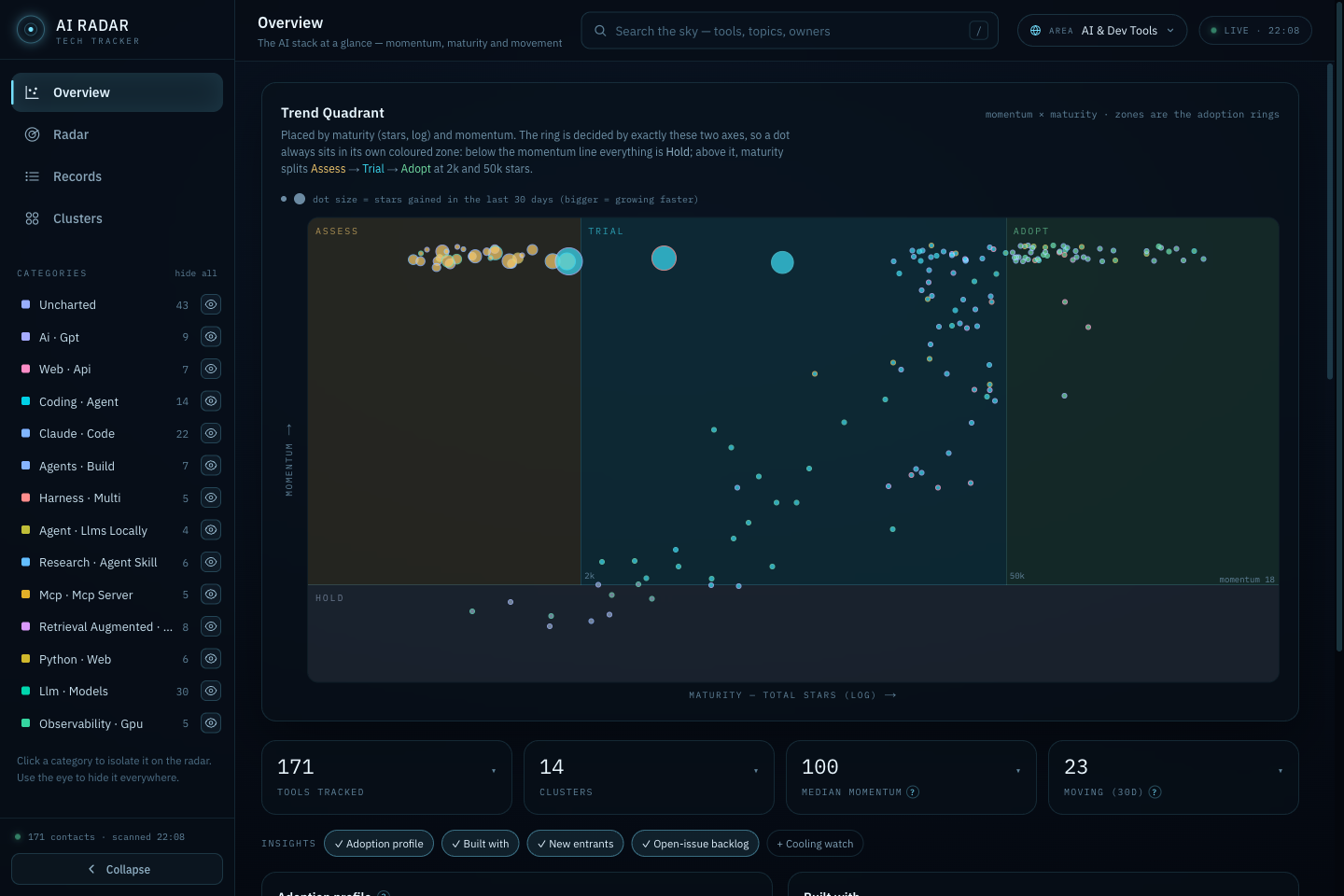Toggle the Open-issue backlog insight chip
Viewport: 1344px width, 896px height.
695,844
